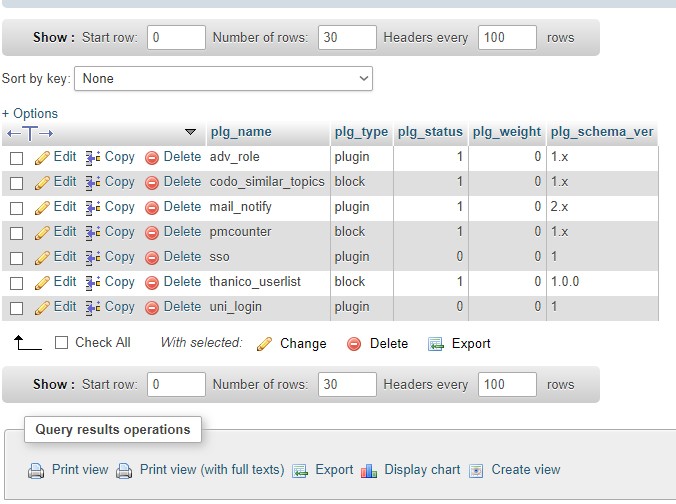Sort by plg_schema_ver column header

[x=602, y=131]
